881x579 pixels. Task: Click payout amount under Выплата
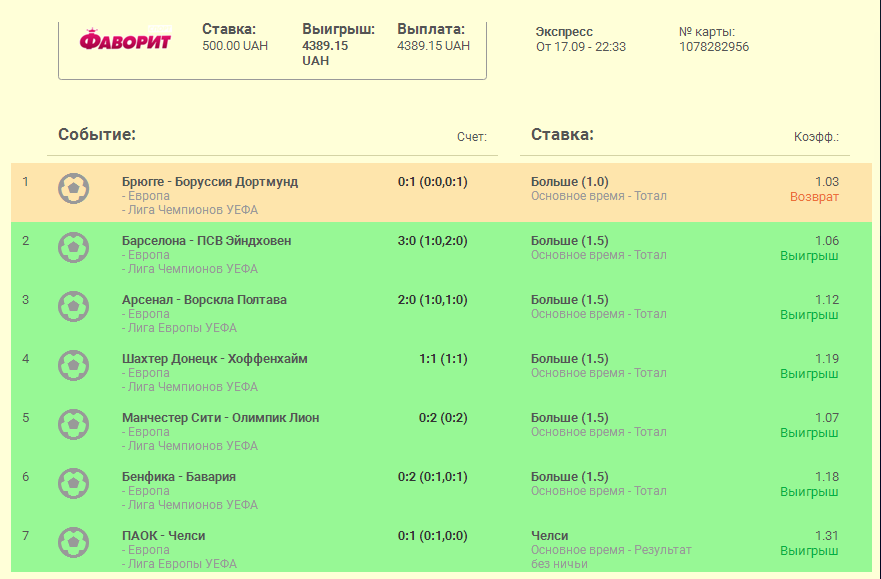[x=433, y=46]
